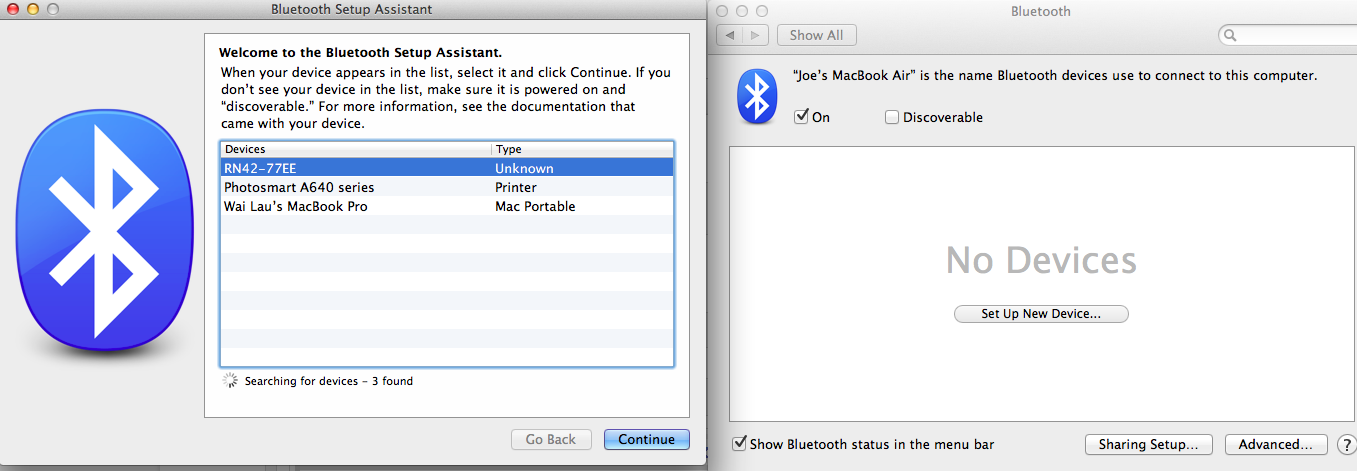Focus the search field in Bluetooth preferences

(1287, 35)
